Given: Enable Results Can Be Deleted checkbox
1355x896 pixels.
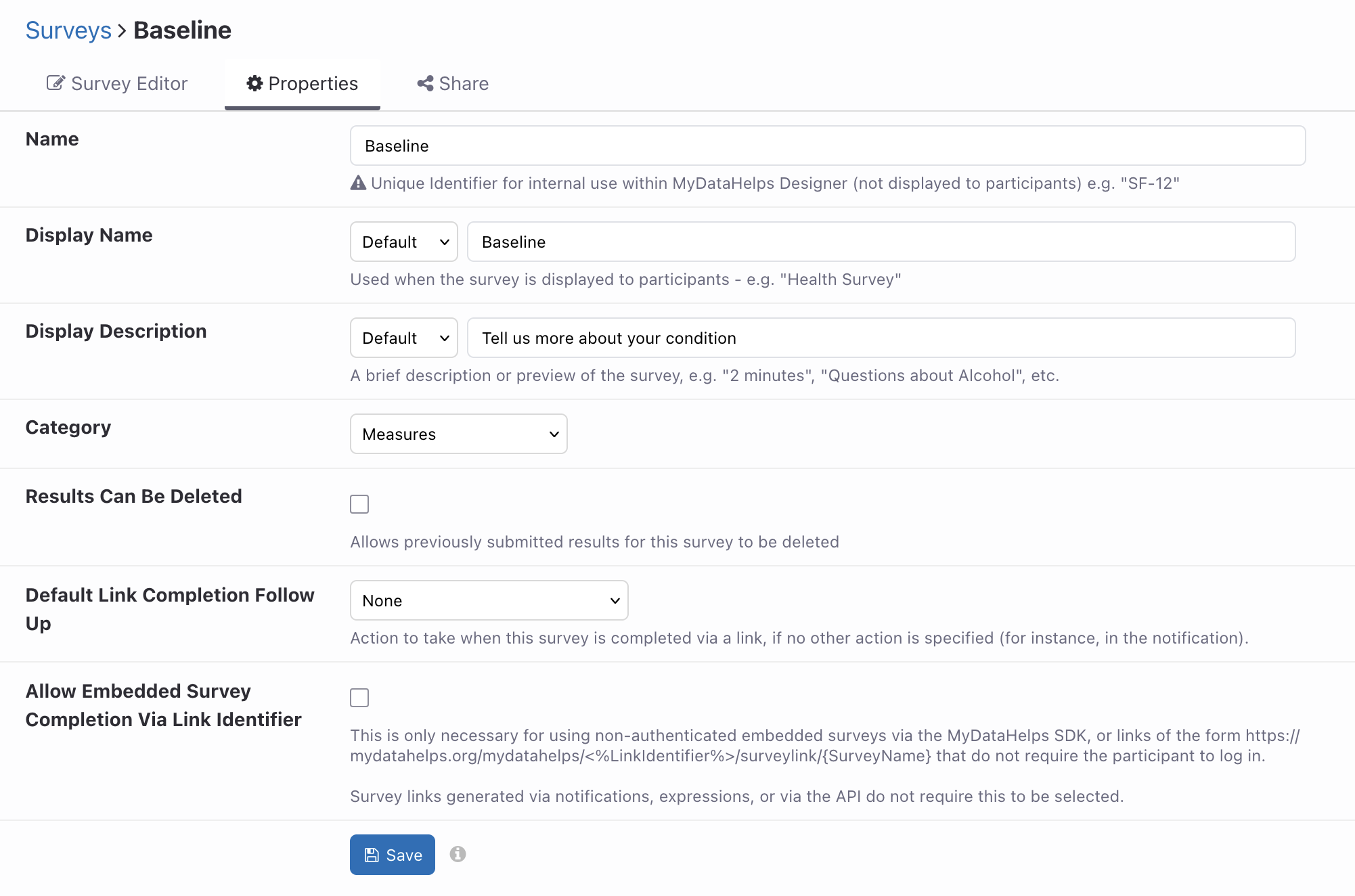Looking at the screenshot, I should pos(359,504).
